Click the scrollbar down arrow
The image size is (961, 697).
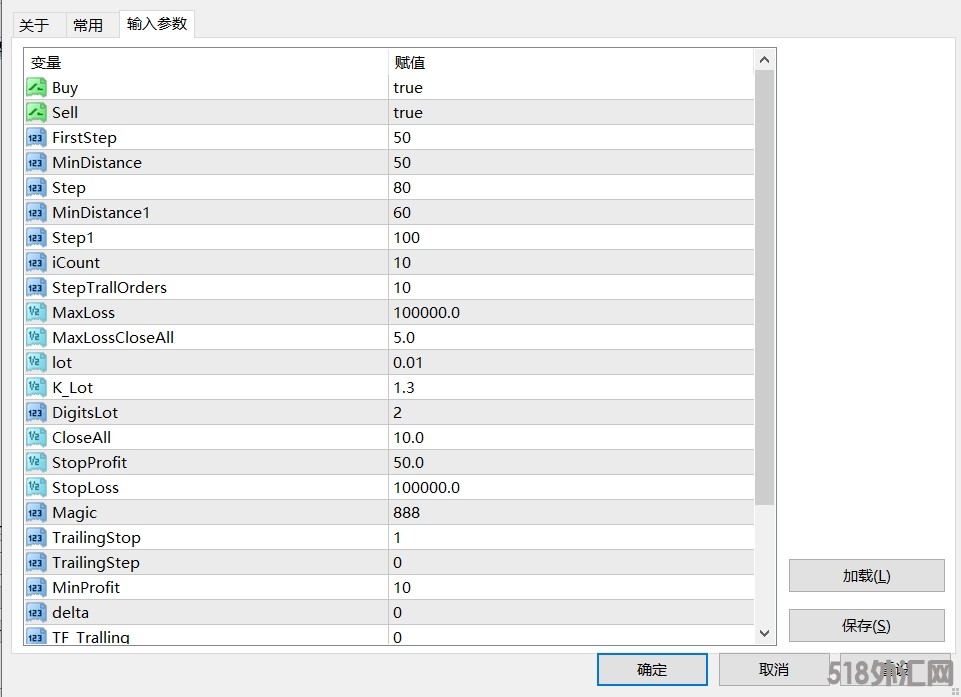pos(764,633)
